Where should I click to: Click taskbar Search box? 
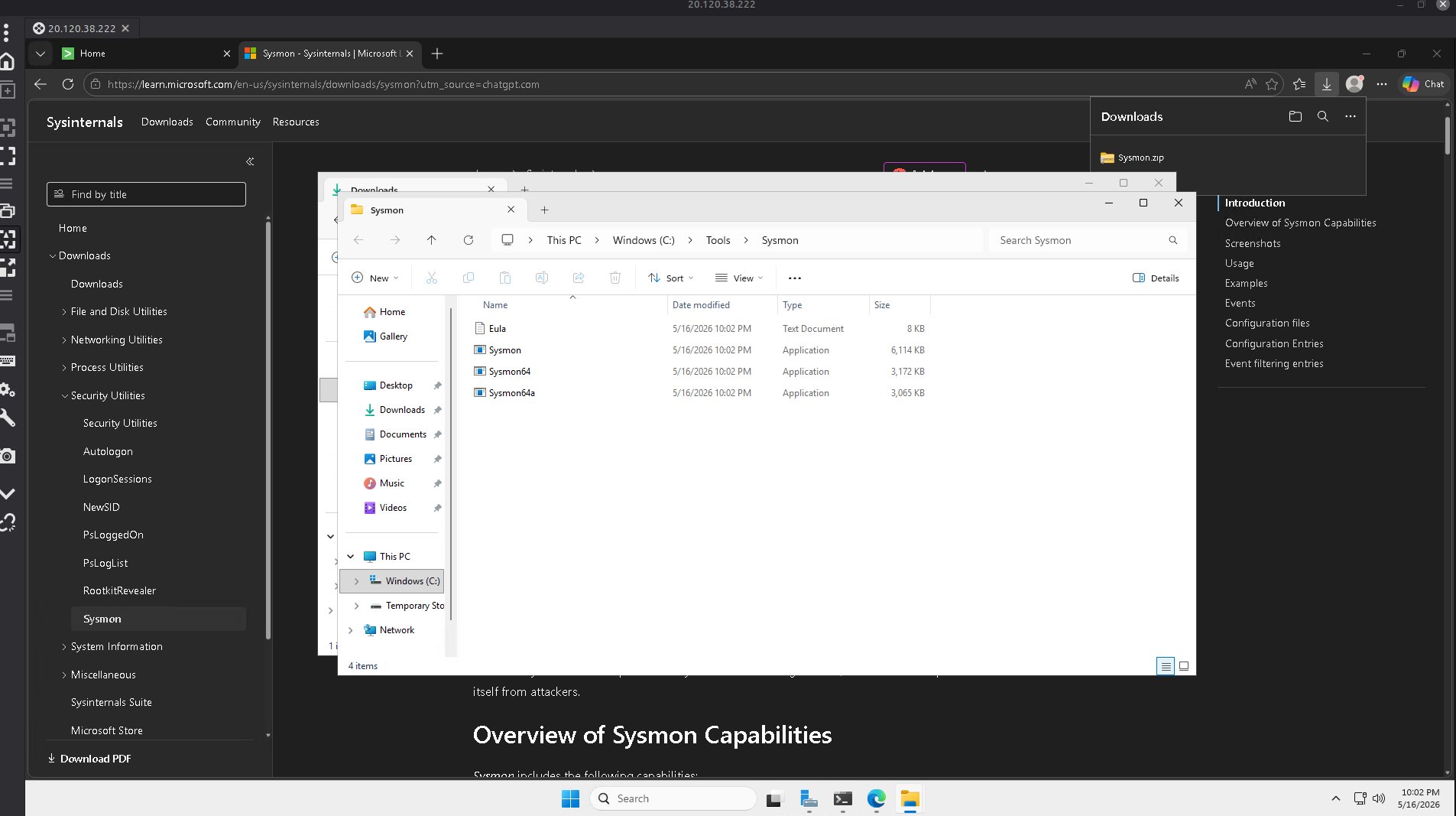pos(673,798)
